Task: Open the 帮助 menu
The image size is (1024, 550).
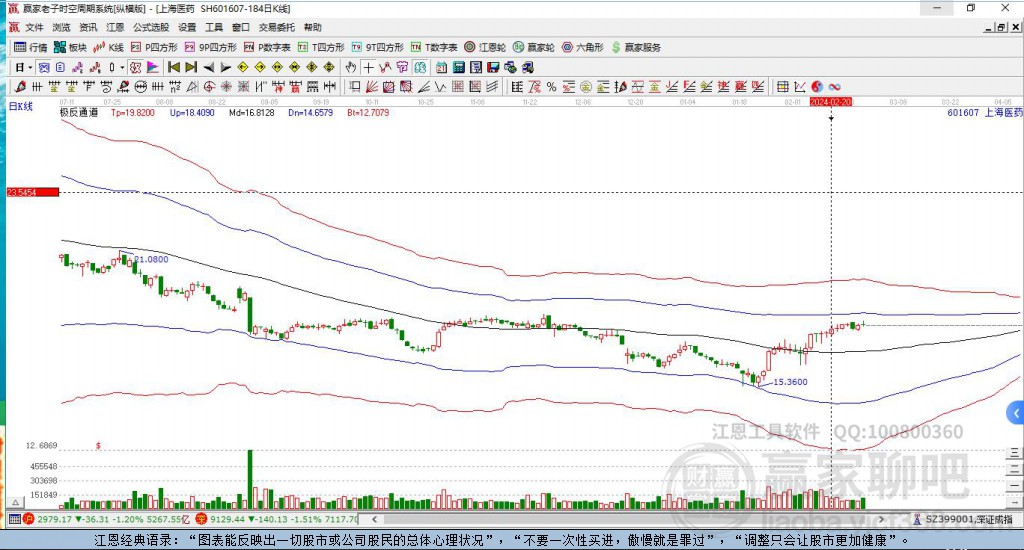Action: 313,27
